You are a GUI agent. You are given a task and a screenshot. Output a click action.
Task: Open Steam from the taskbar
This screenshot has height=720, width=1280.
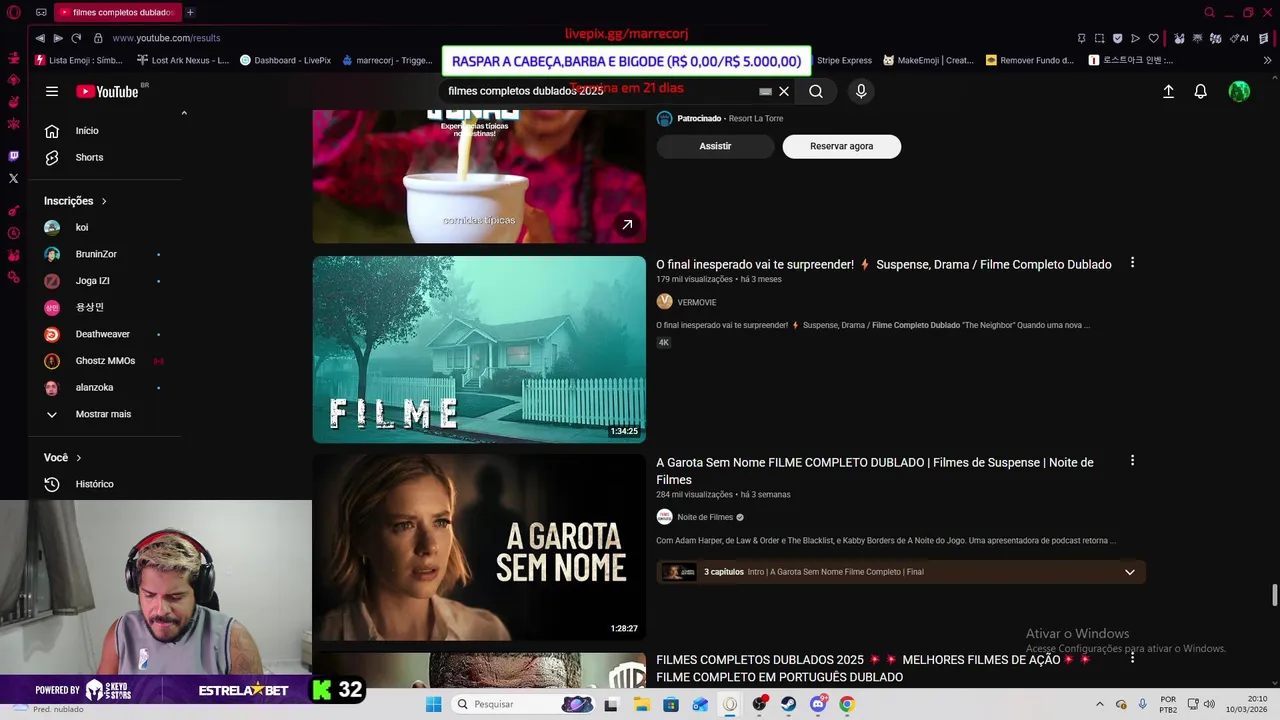[x=789, y=704]
